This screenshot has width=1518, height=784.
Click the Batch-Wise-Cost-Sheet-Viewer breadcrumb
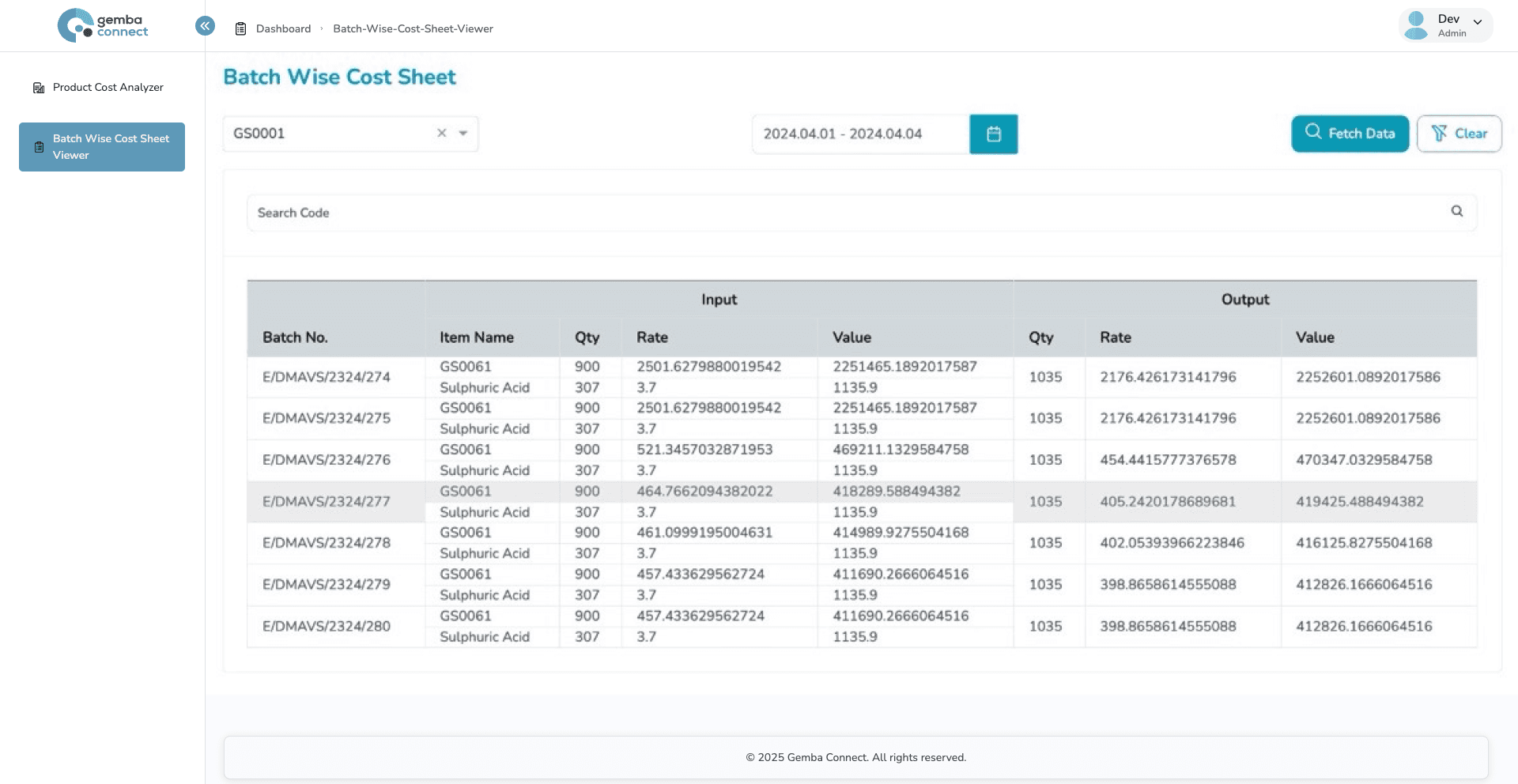point(413,28)
